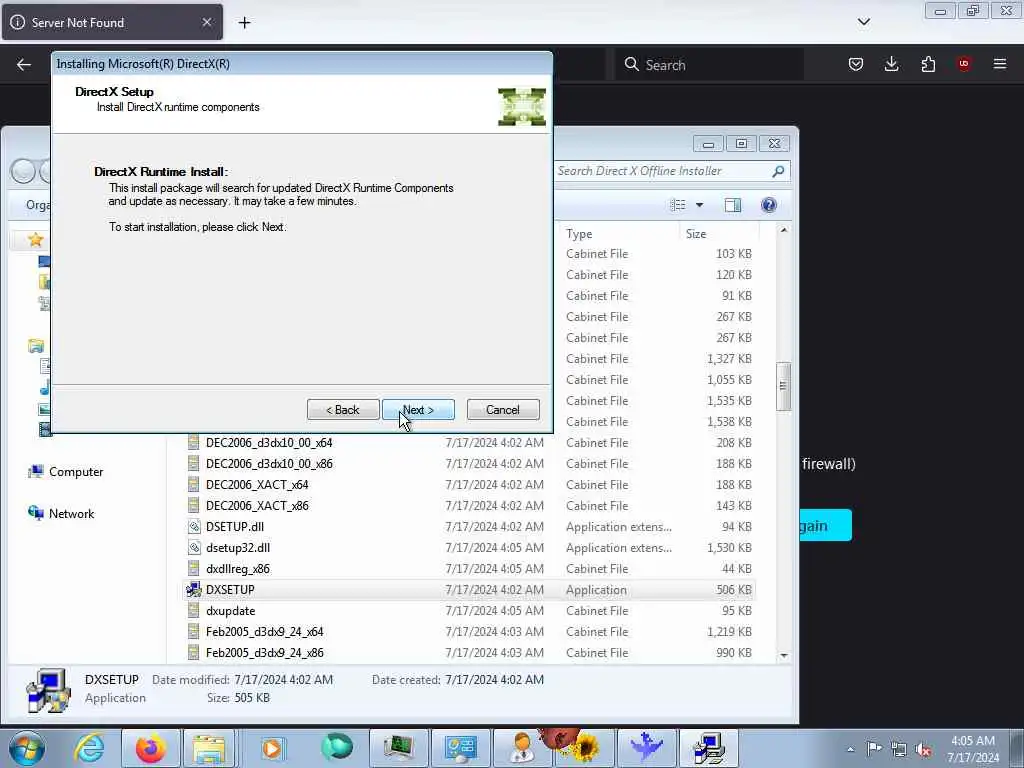The width and height of the screenshot is (1024, 768).
Task: Click the Firefox Search field
Action: pos(709,65)
